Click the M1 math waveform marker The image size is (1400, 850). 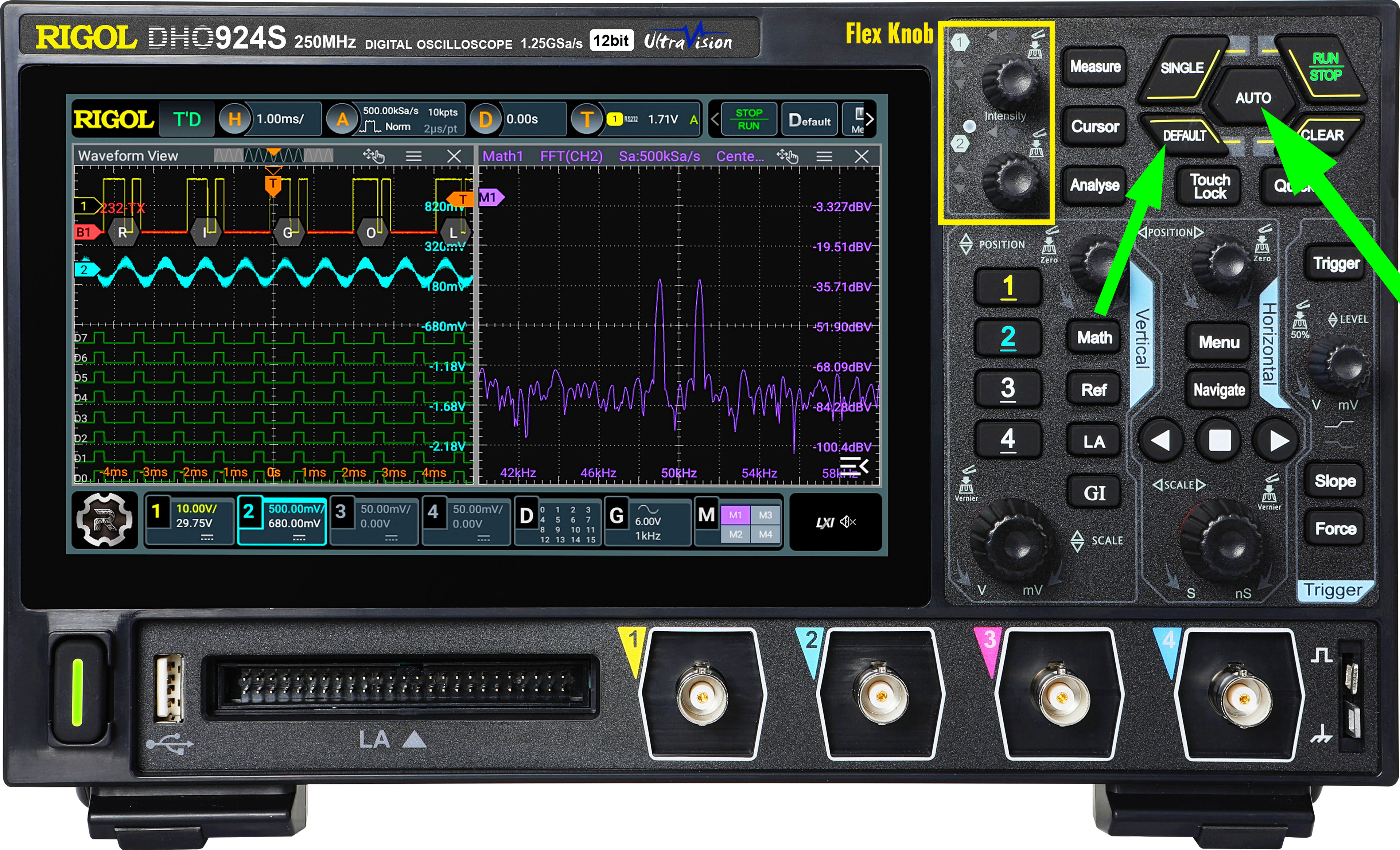(491, 198)
